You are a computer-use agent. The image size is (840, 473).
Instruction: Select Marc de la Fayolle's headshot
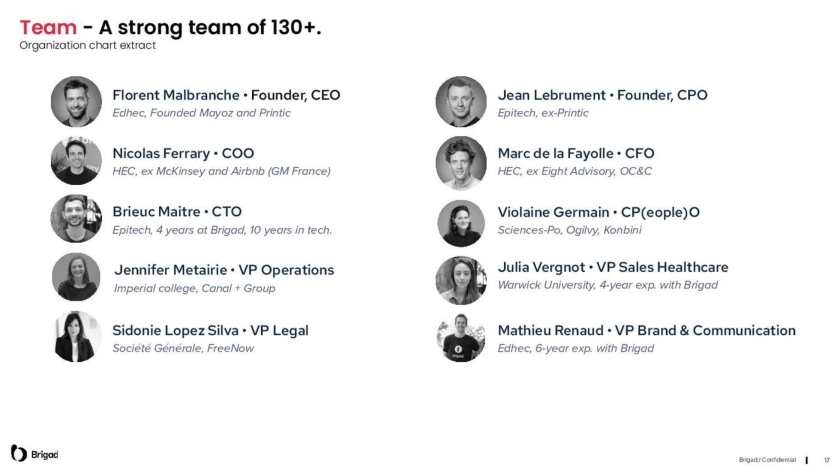point(461,162)
